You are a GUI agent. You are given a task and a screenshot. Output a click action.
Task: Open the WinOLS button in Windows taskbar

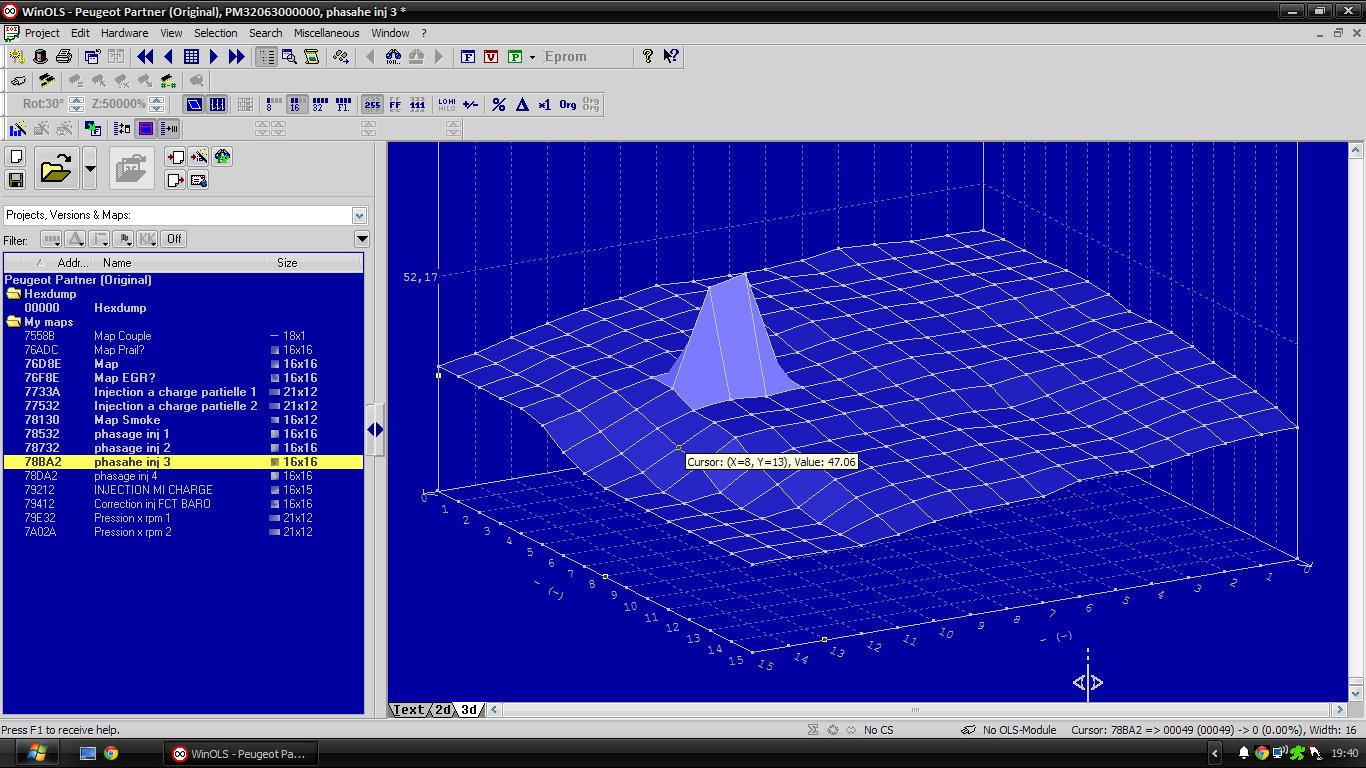tap(240, 753)
